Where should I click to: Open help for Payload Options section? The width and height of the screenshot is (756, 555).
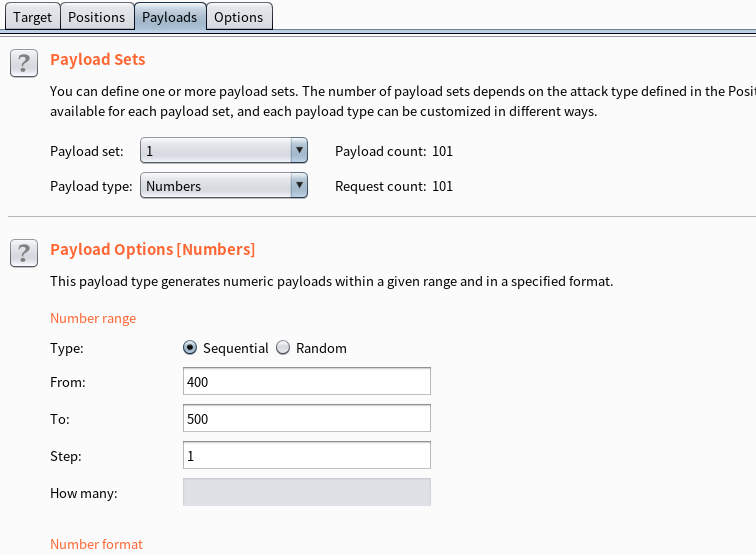coord(24,253)
